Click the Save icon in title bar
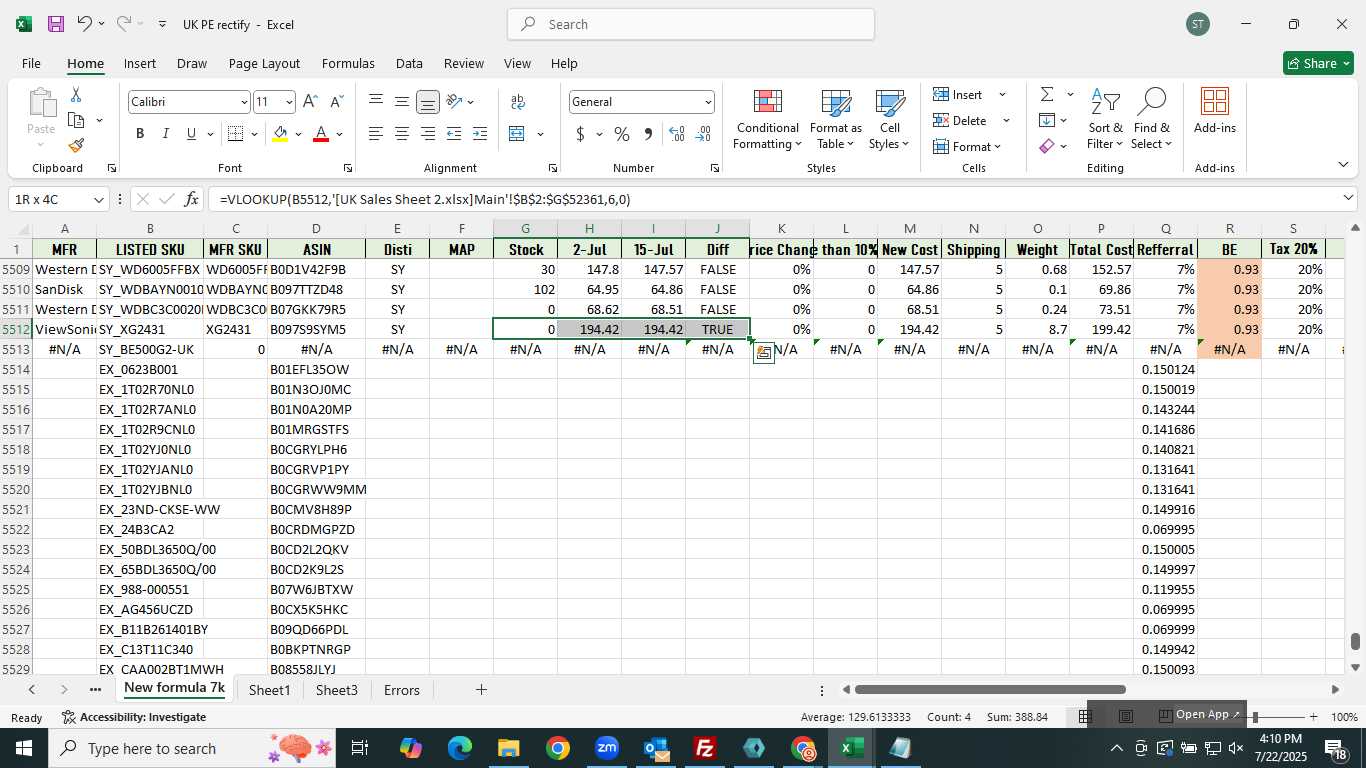This screenshot has height=768, width=1366. coord(56,24)
